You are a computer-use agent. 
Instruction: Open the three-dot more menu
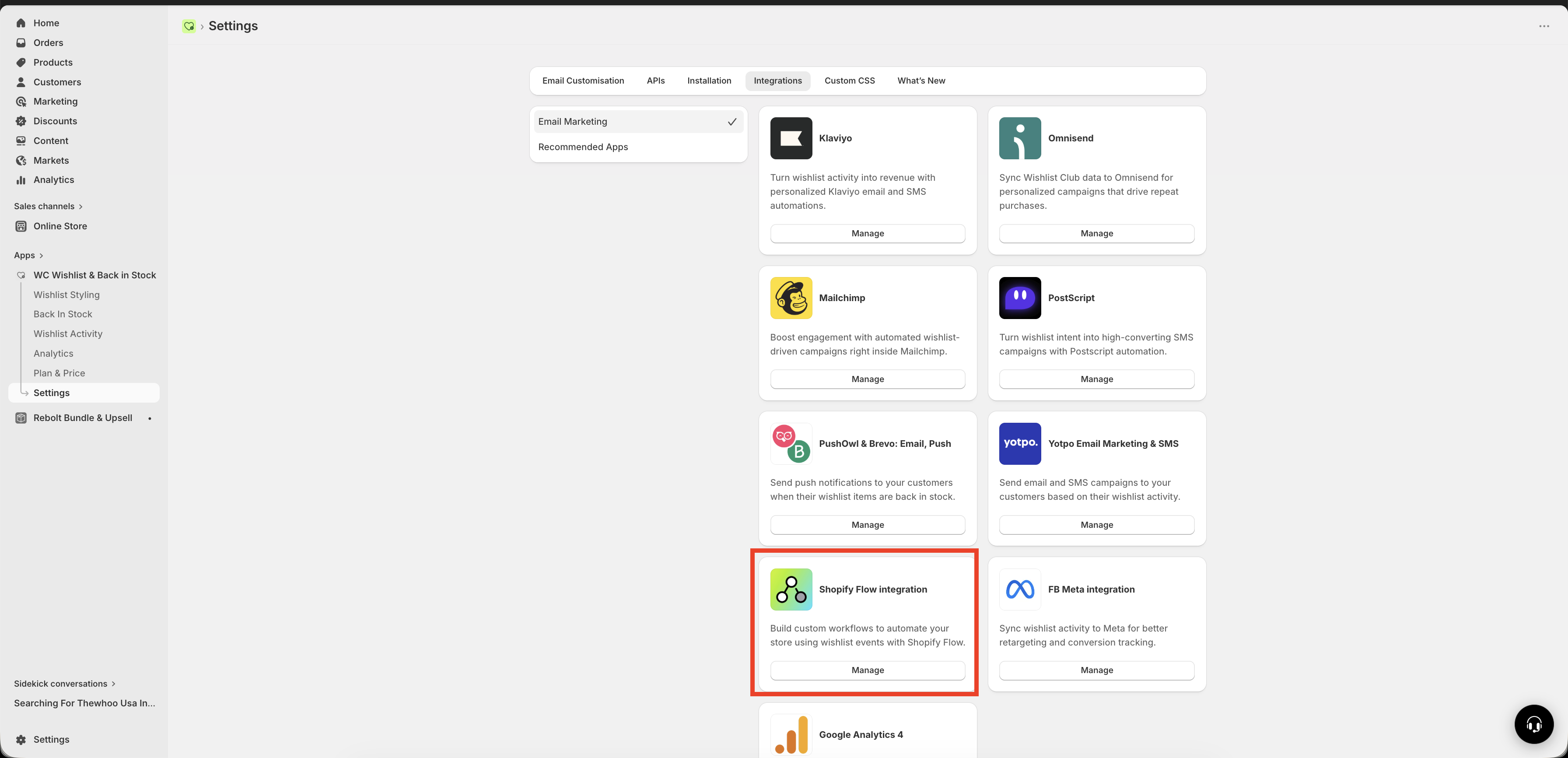(x=1543, y=26)
